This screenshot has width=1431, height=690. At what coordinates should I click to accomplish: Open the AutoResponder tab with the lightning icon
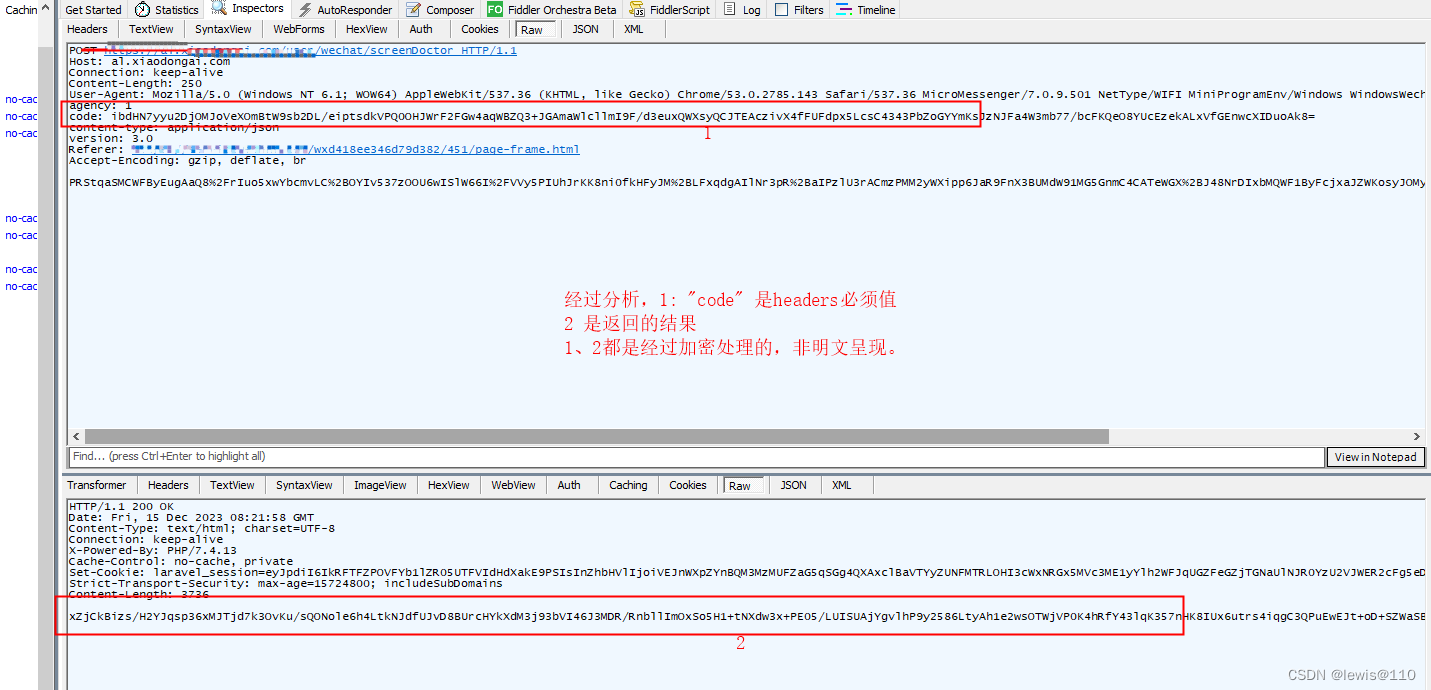[x=346, y=10]
